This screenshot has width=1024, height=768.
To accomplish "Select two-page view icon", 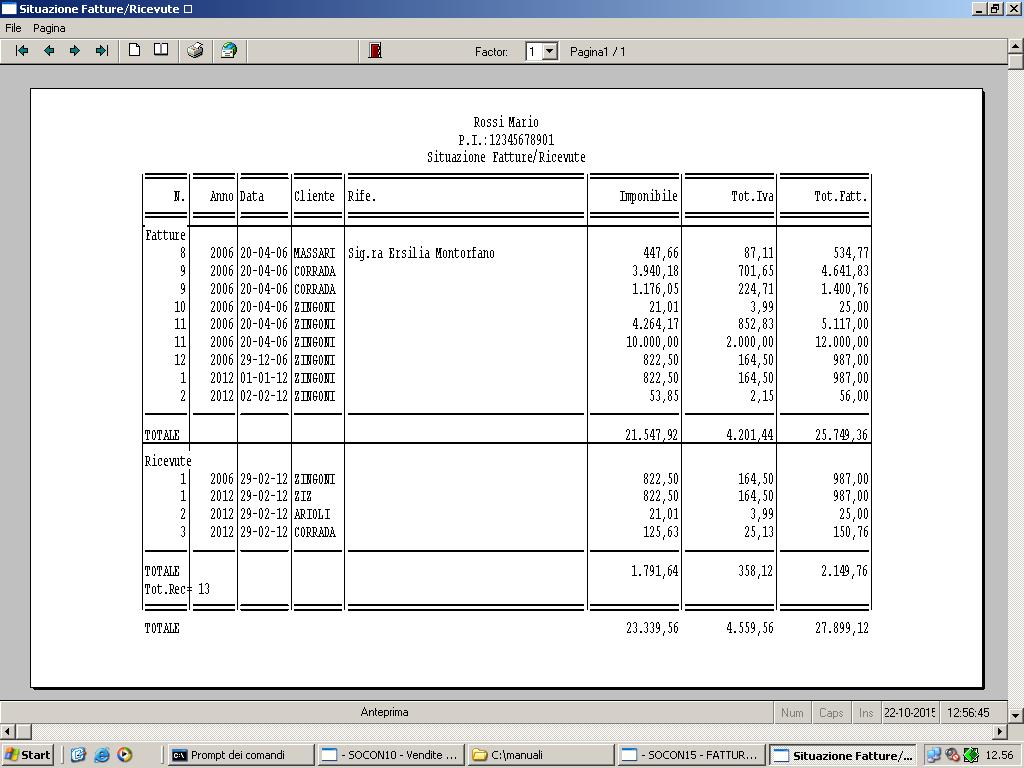I will coord(161,50).
